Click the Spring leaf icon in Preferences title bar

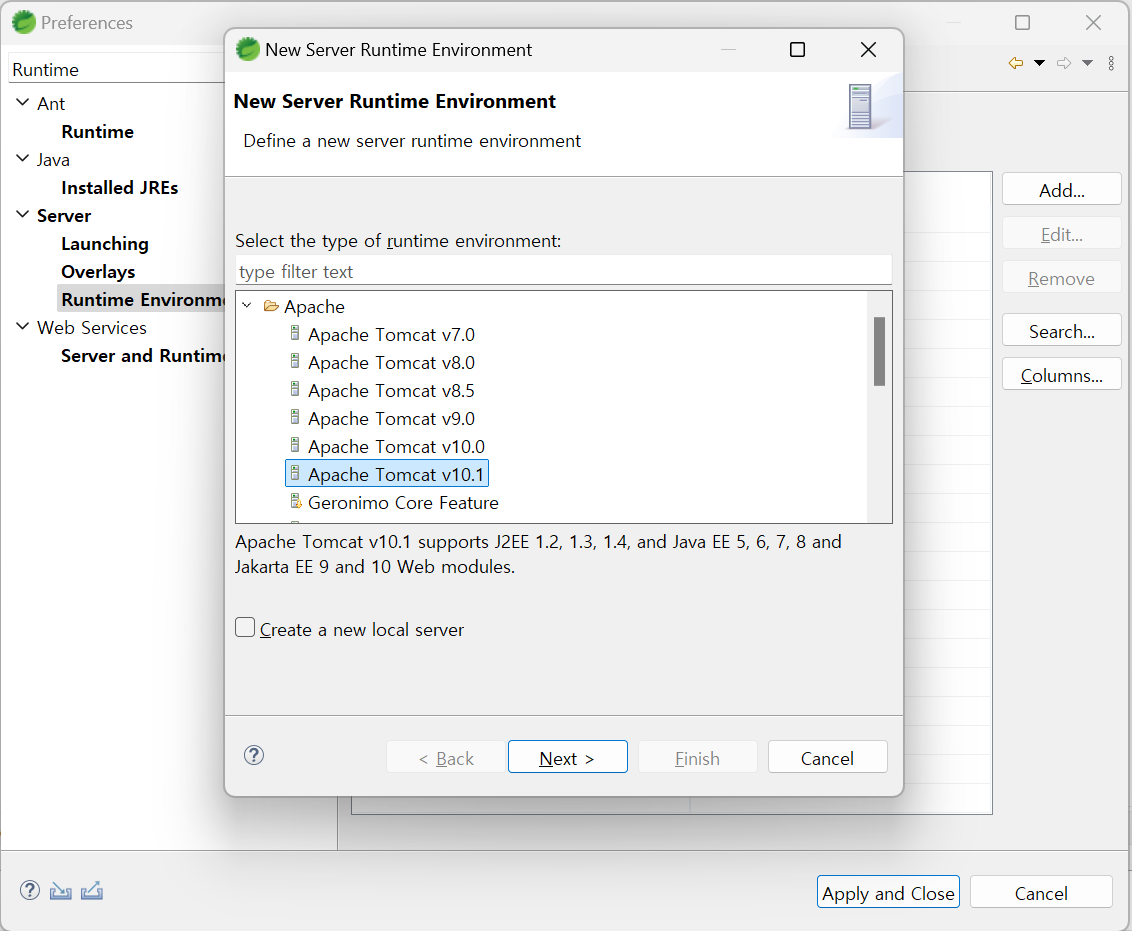24,22
